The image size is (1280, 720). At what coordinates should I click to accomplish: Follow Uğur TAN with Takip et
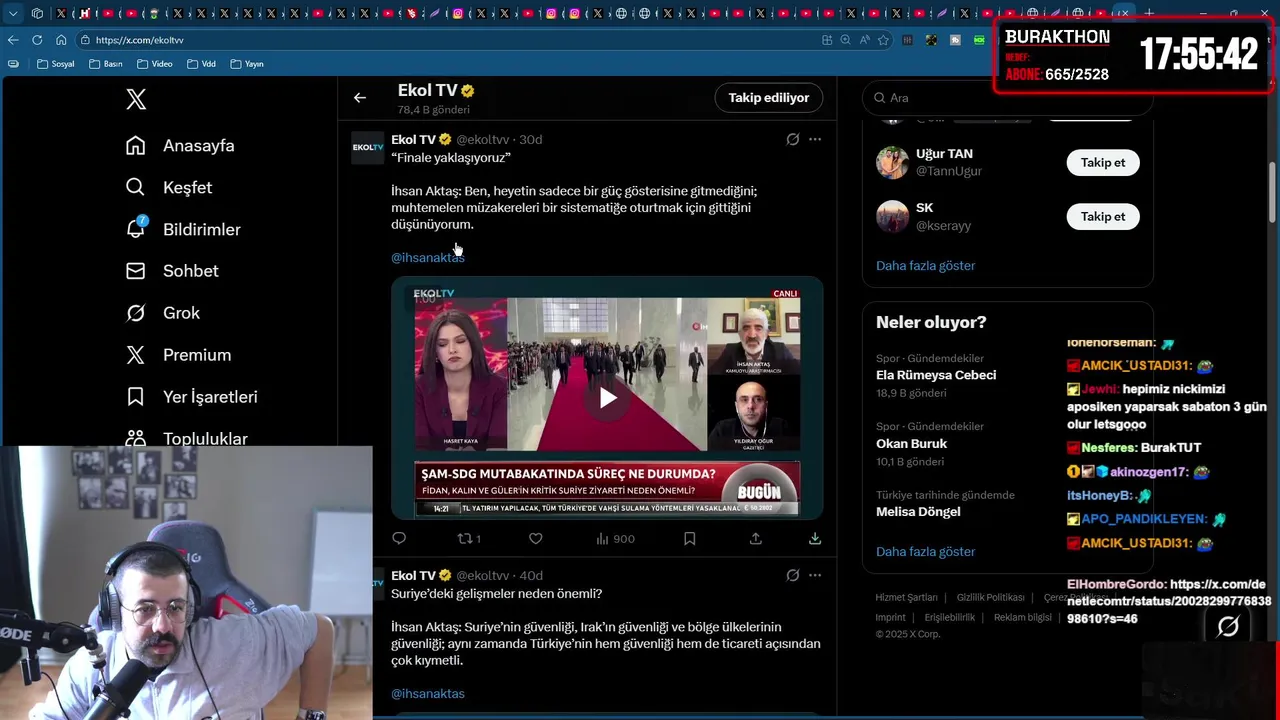1103,163
